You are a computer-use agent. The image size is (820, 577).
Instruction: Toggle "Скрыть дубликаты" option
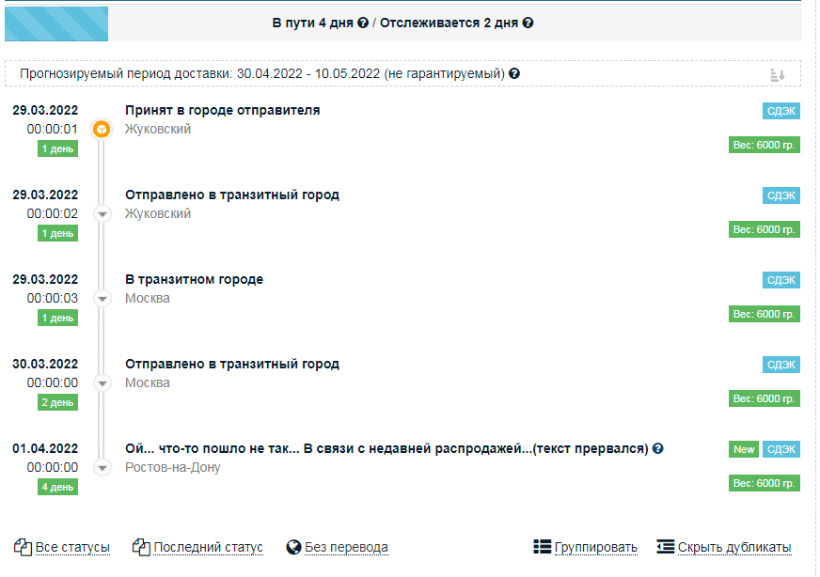tap(724, 547)
